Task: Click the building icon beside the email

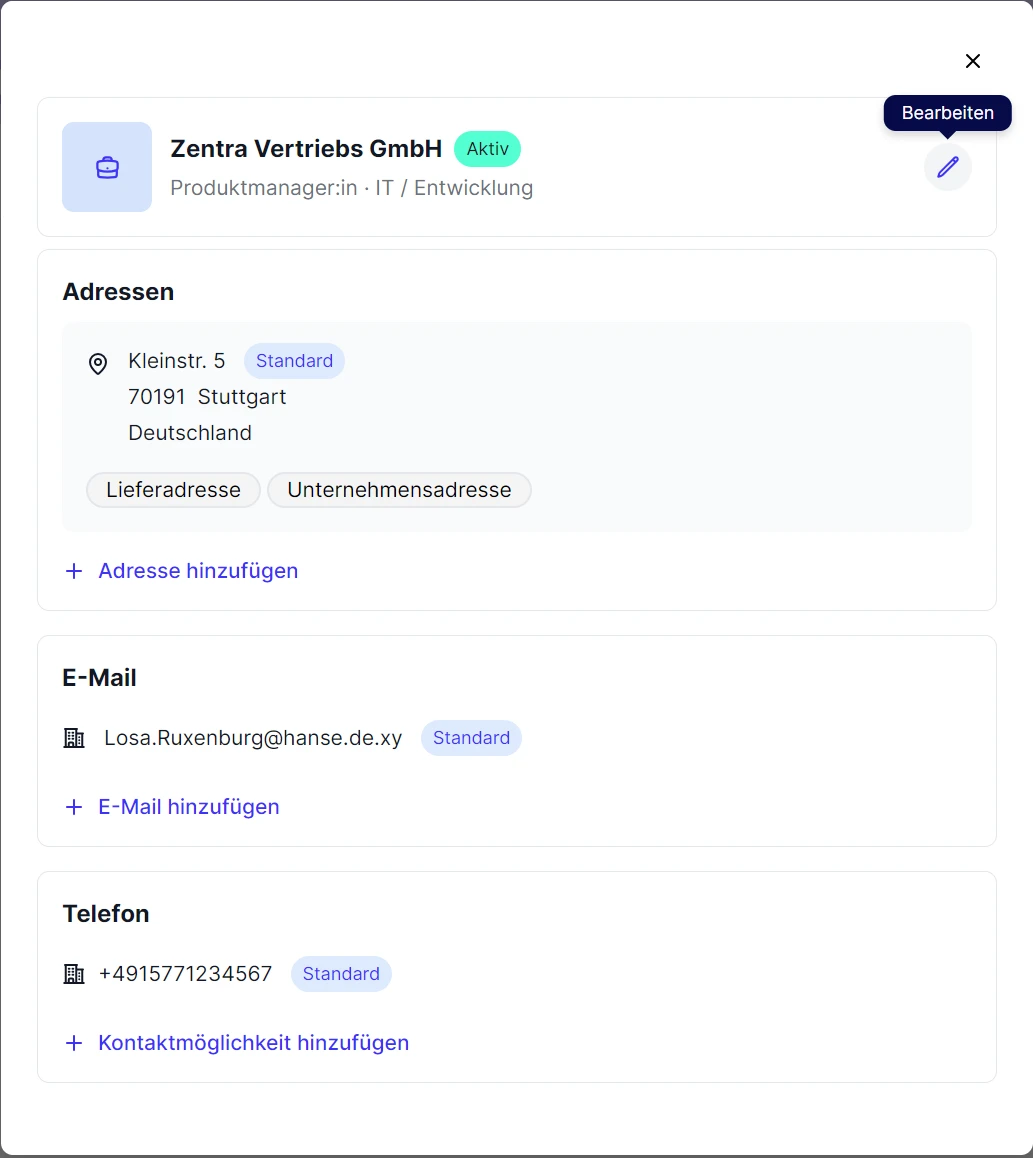Action: tap(74, 738)
